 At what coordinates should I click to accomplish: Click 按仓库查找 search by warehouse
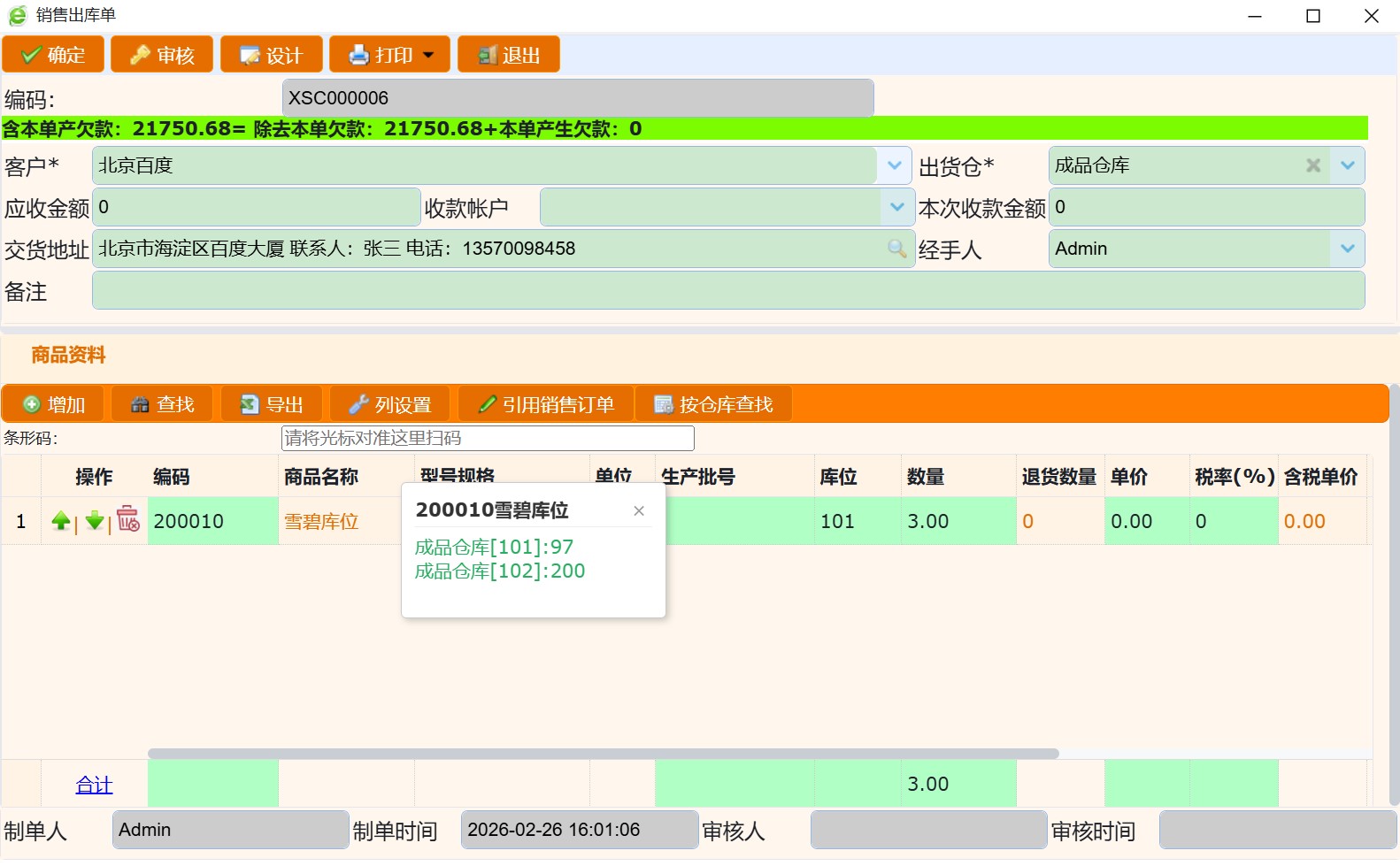tap(713, 404)
